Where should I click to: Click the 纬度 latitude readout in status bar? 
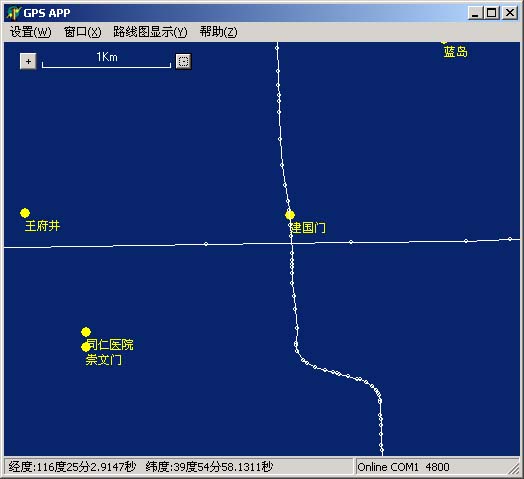click(x=209, y=467)
